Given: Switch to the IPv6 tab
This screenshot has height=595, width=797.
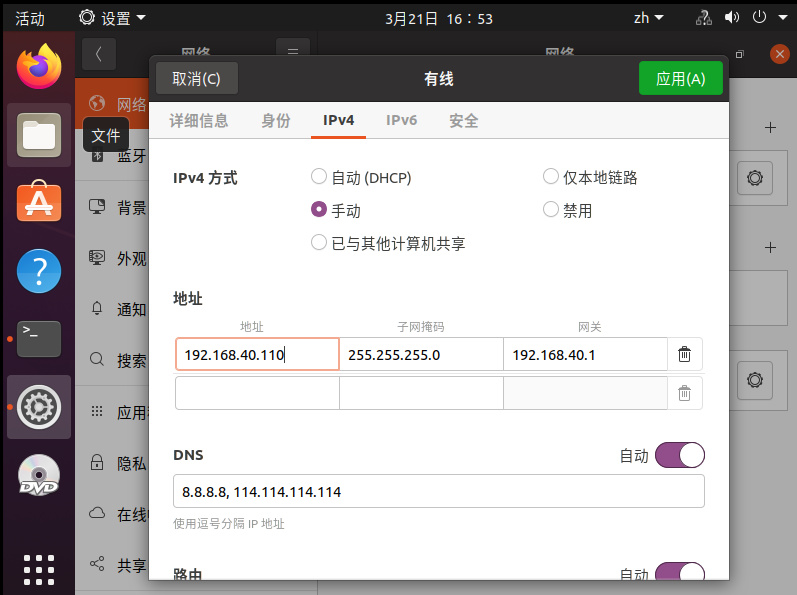Looking at the screenshot, I should [401, 120].
